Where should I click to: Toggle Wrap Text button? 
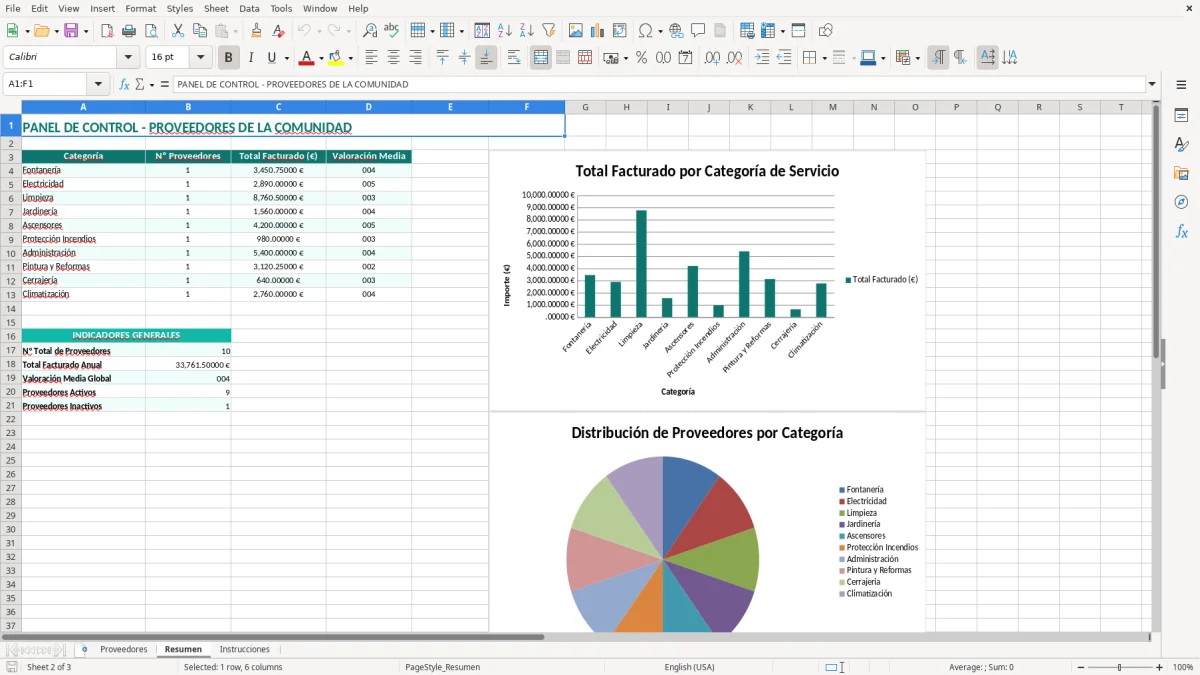[x=514, y=58]
